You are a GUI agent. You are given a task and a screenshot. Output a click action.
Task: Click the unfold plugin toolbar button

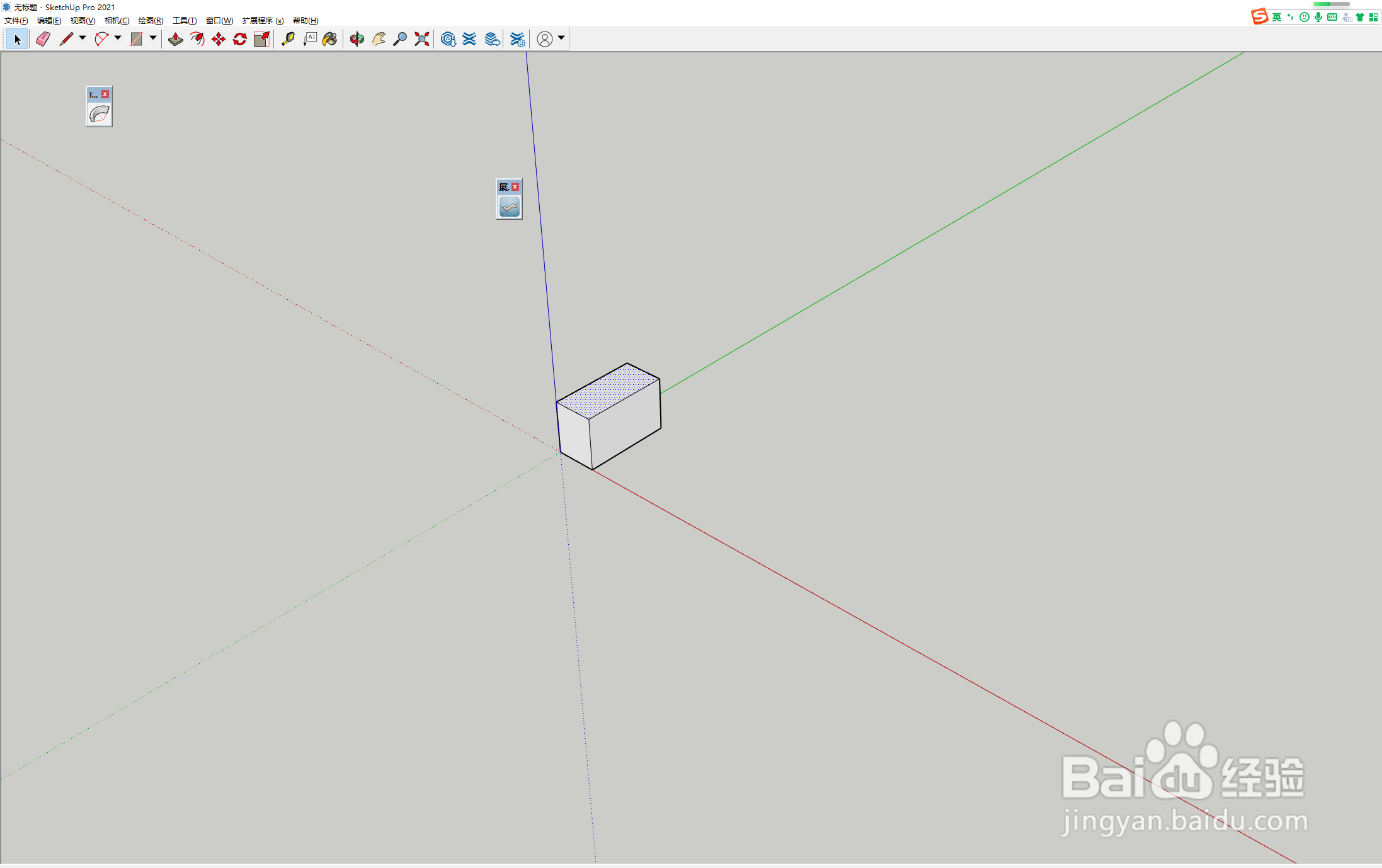(x=509, y=207)
